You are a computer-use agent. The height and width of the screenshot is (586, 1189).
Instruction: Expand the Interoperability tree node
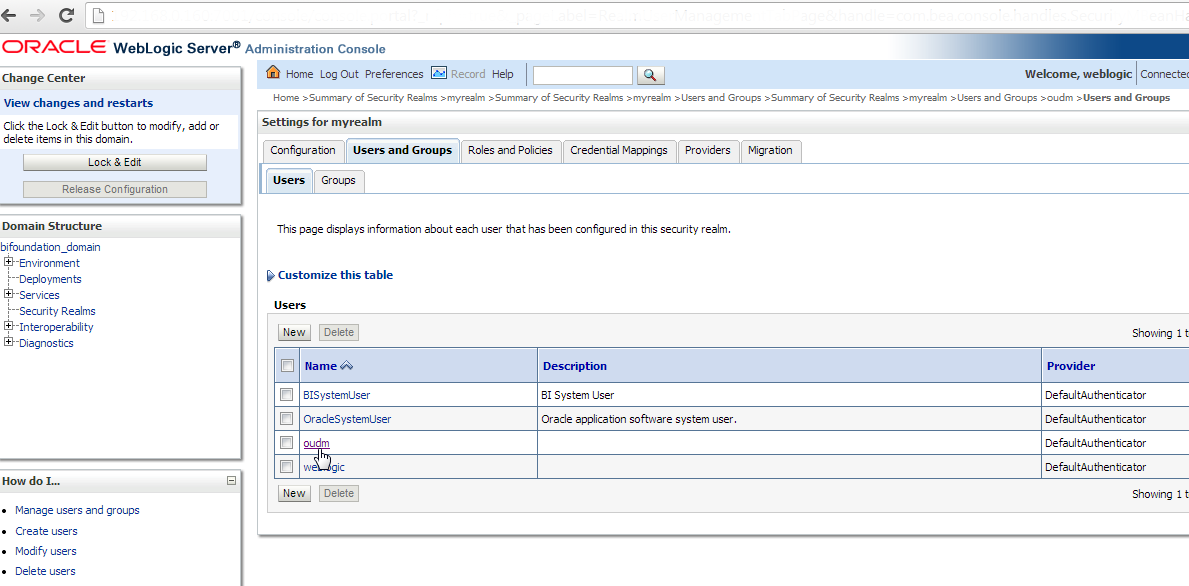pyautogui.click(x=8, y=326)
